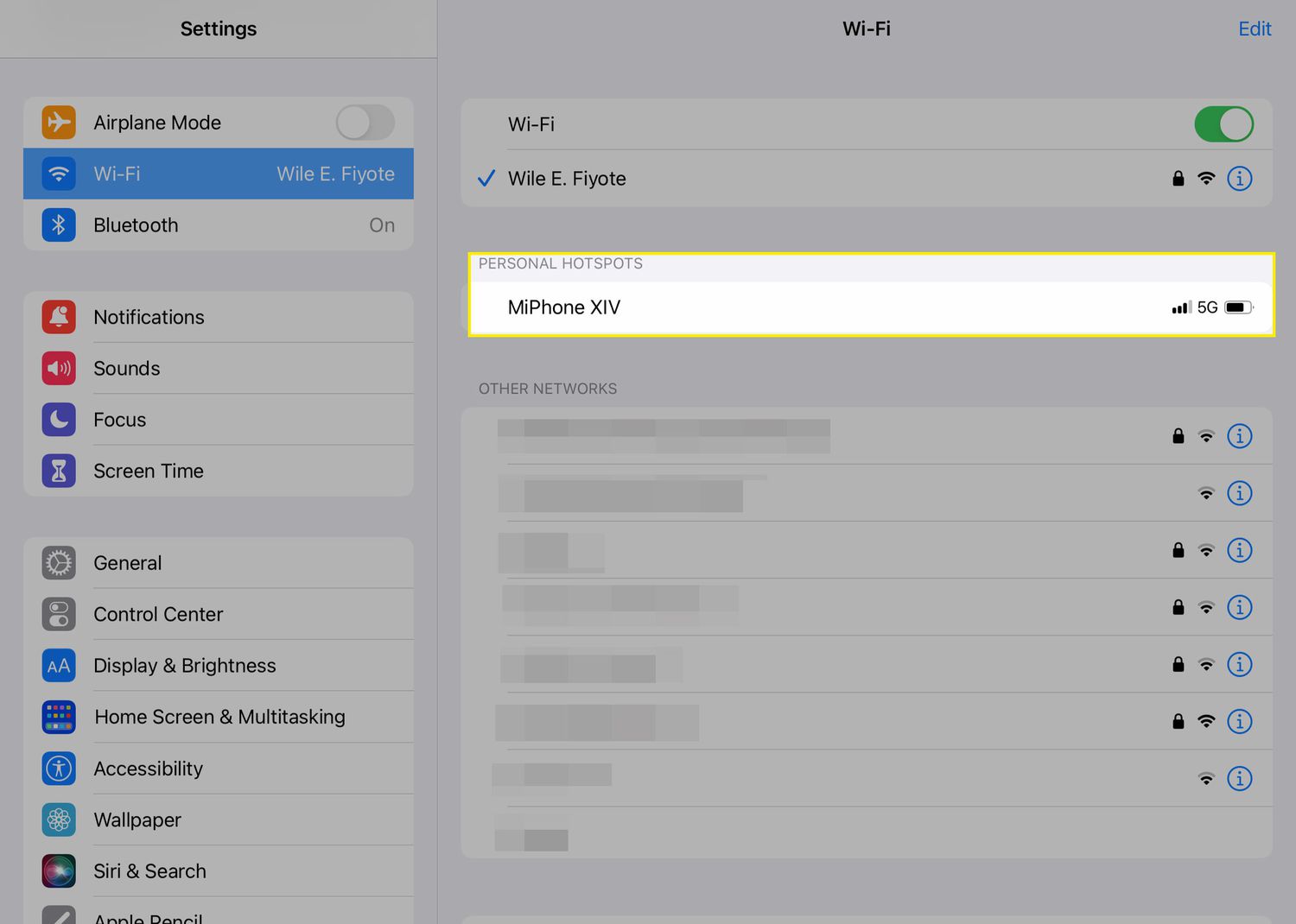The width and height of the screenshot is (1296, 924).
Task: Tap the Focus moon icon
Action: 59,420
